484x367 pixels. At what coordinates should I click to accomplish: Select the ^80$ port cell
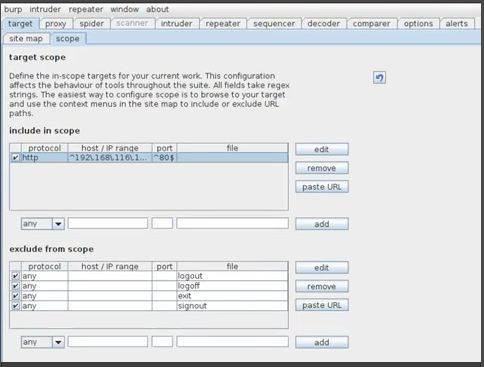164,157
